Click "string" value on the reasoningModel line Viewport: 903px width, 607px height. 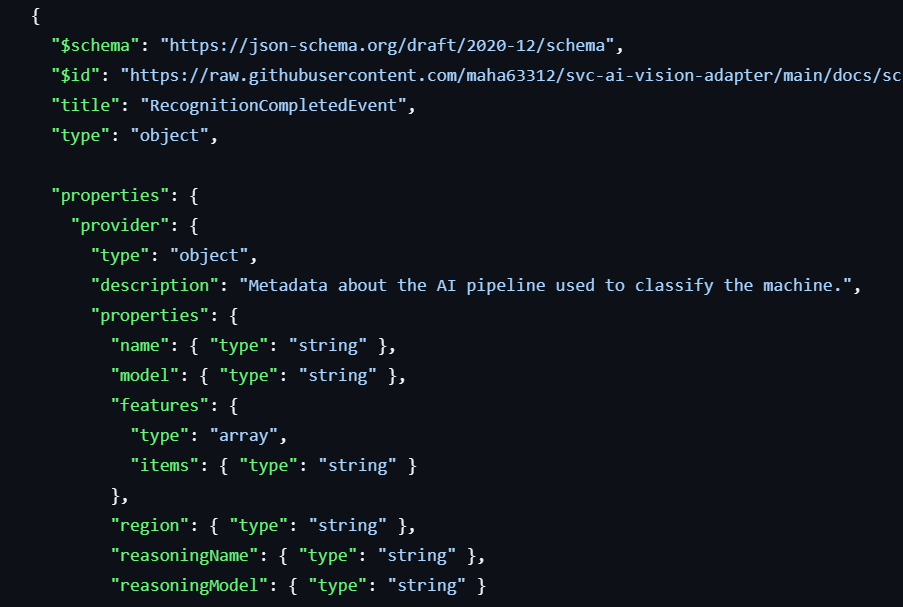pyautogui.click(x=425, y=585)
